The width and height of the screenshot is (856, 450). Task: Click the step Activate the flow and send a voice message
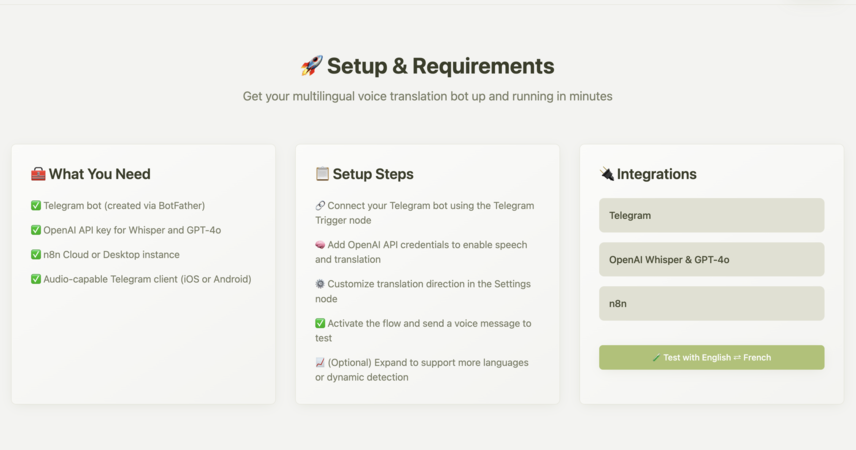click(423, 330)
